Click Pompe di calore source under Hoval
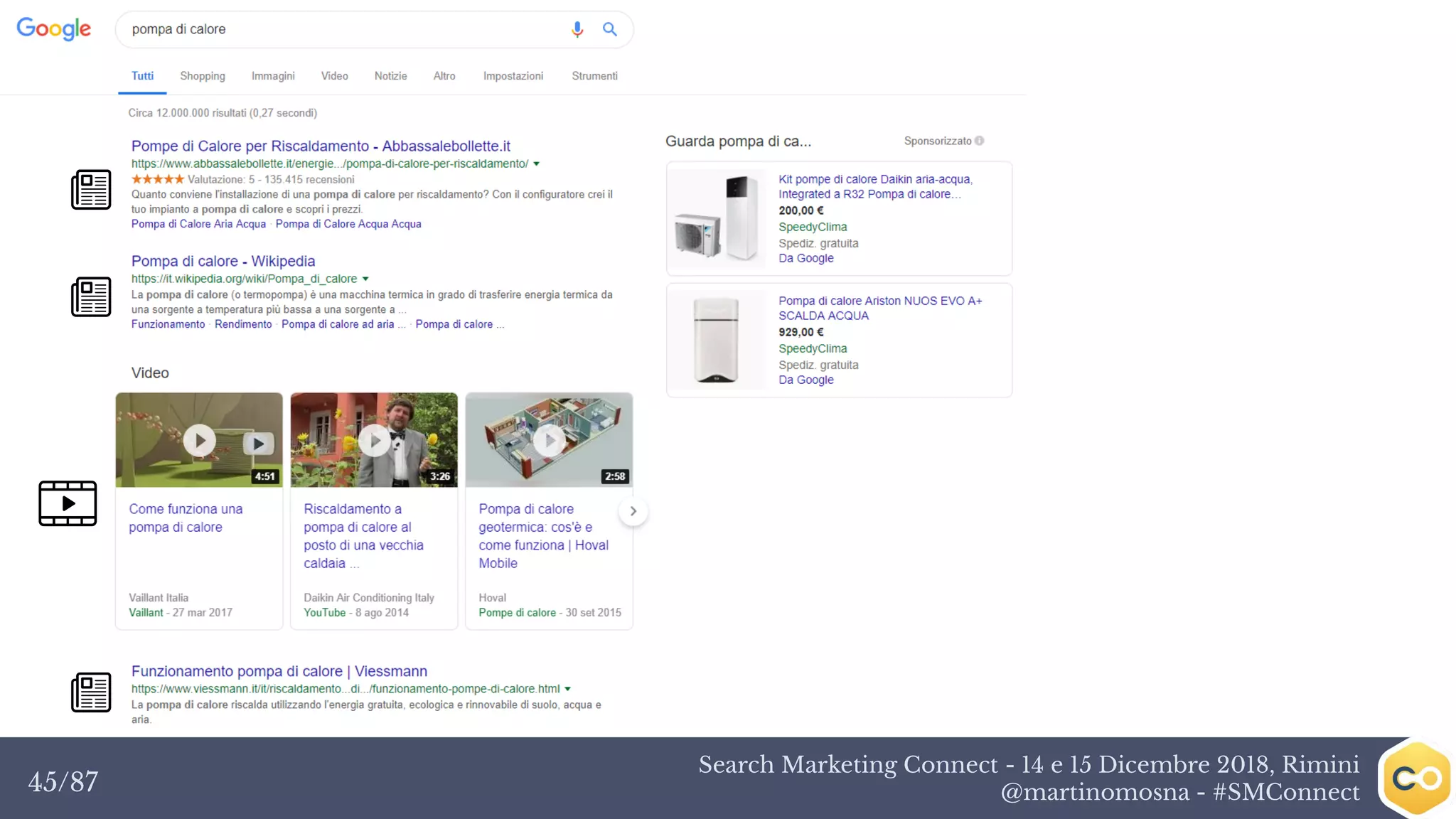This screenshot has width=1456, height=819. 518,612
